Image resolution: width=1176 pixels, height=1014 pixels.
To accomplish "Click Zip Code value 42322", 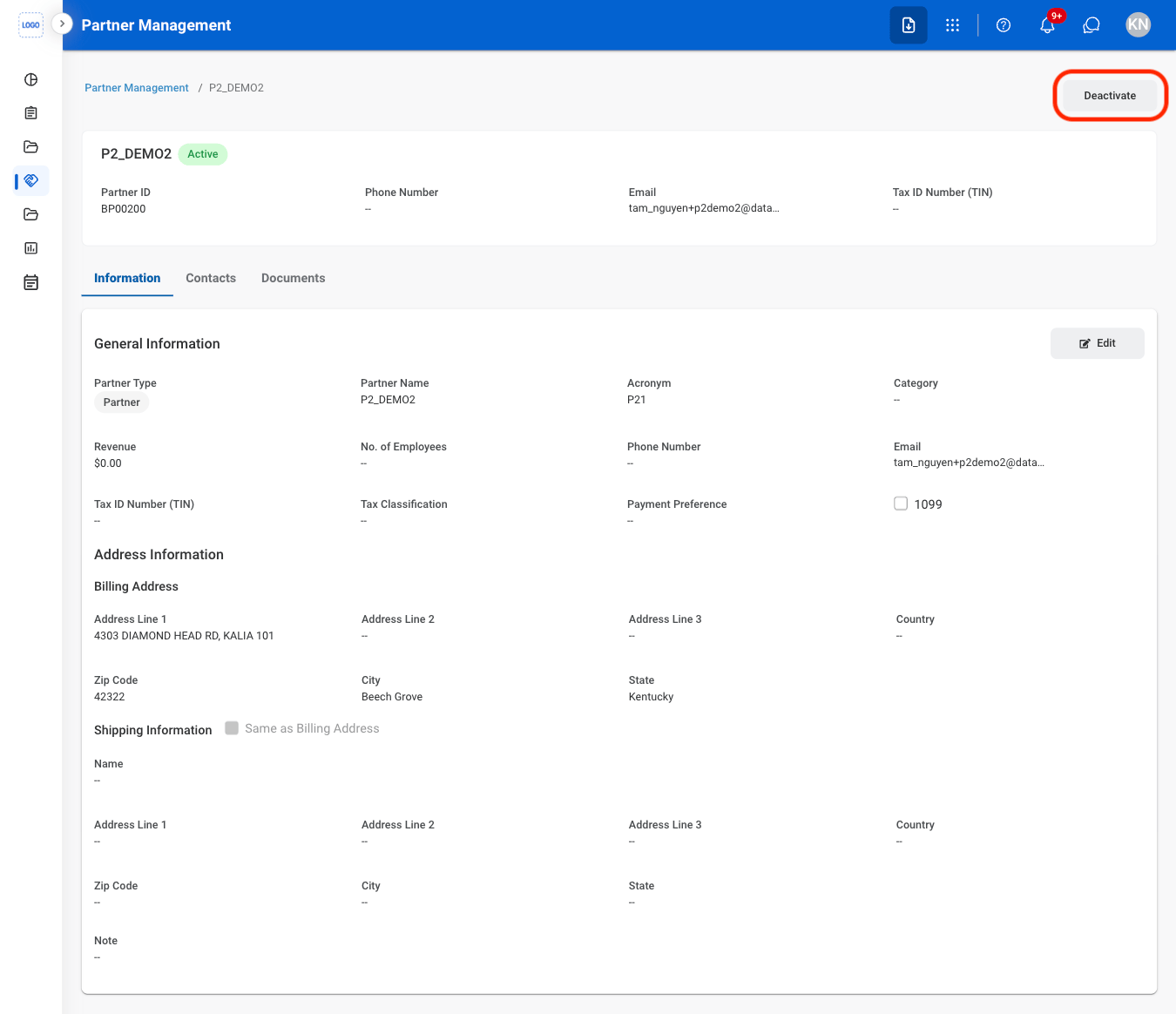I will click(110, 697).
